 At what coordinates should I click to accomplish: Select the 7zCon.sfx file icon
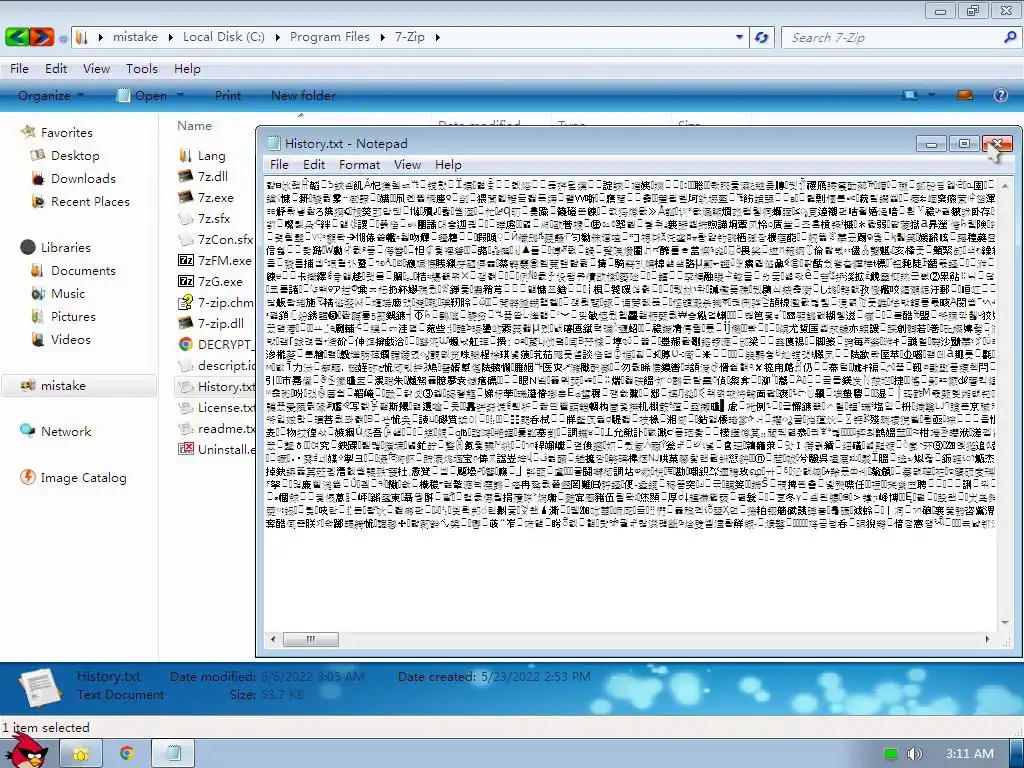(x=185, y=239)
